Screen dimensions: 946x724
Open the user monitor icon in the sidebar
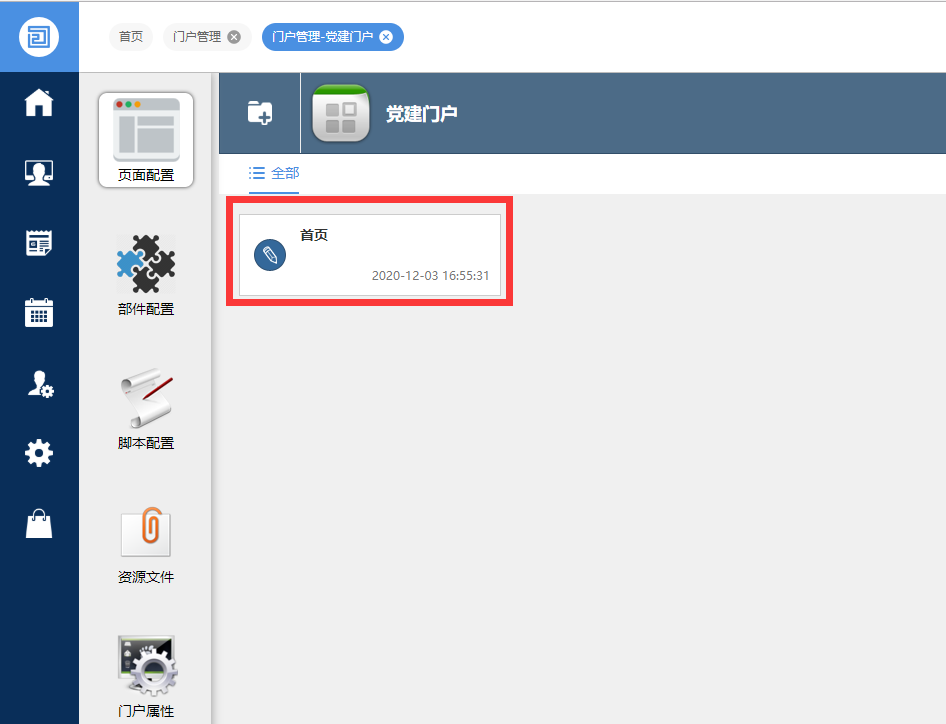pos(39,173)
